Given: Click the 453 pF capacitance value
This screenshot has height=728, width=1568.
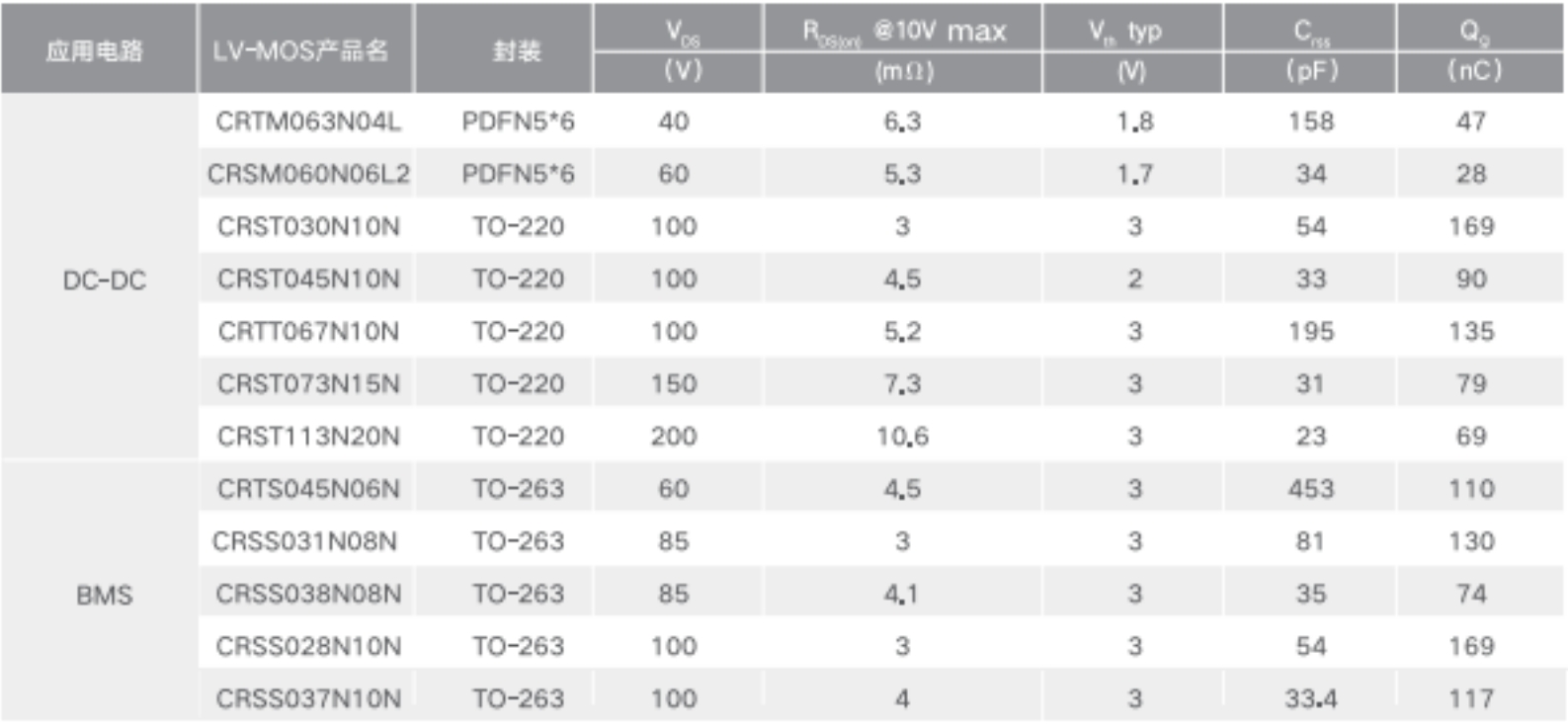Looking at the screenshot, I should (x=1310, y=488).
